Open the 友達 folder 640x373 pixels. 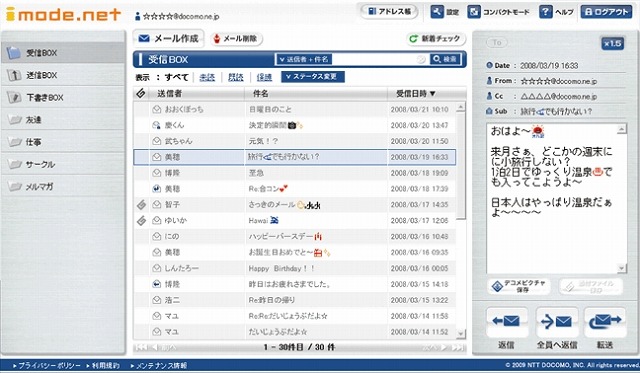(63, 120)
